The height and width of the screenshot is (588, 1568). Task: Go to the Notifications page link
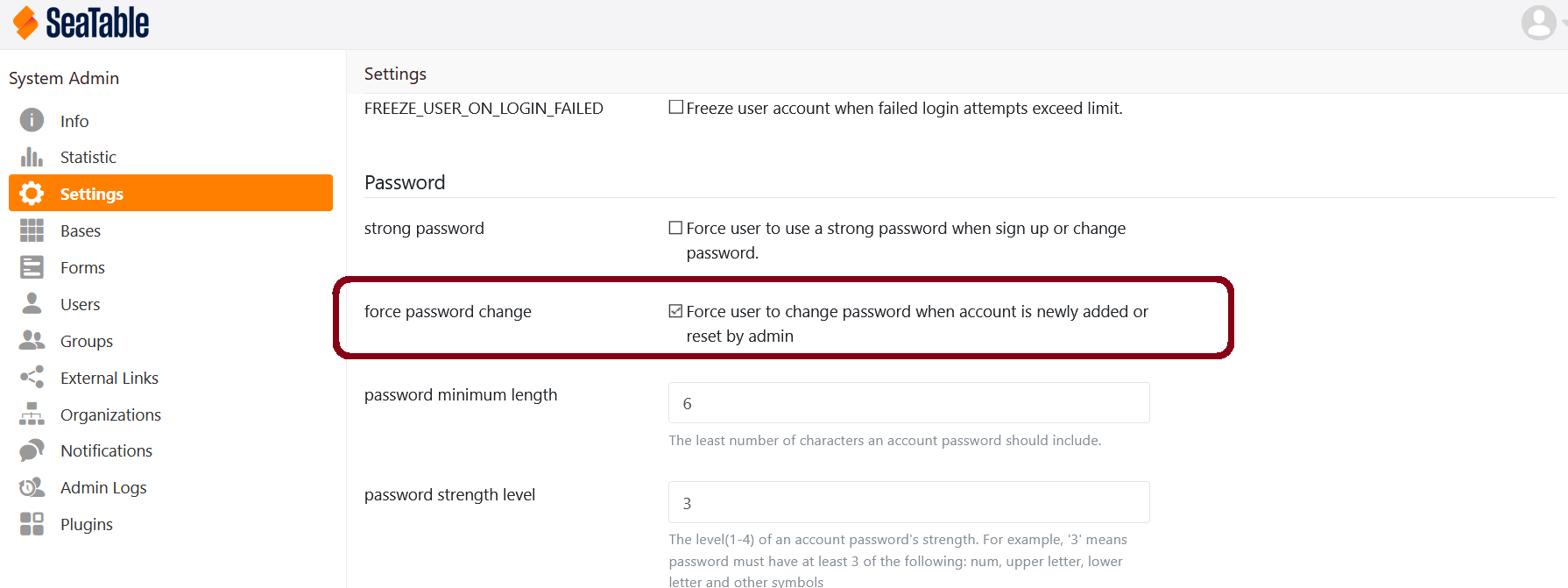106,450
